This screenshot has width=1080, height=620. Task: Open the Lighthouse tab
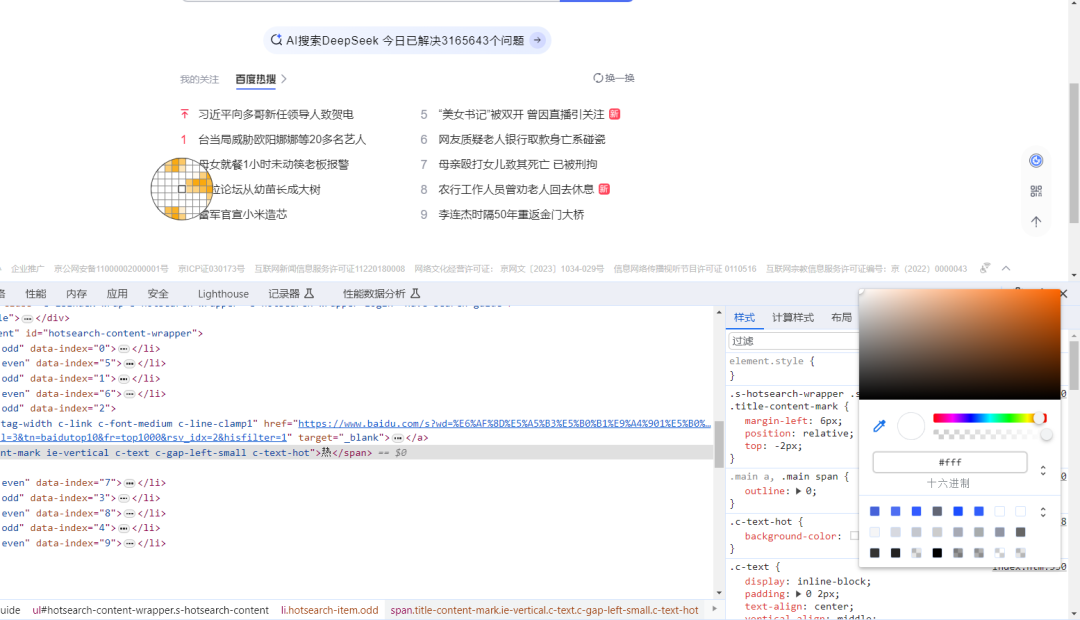[x=223, y=294]
